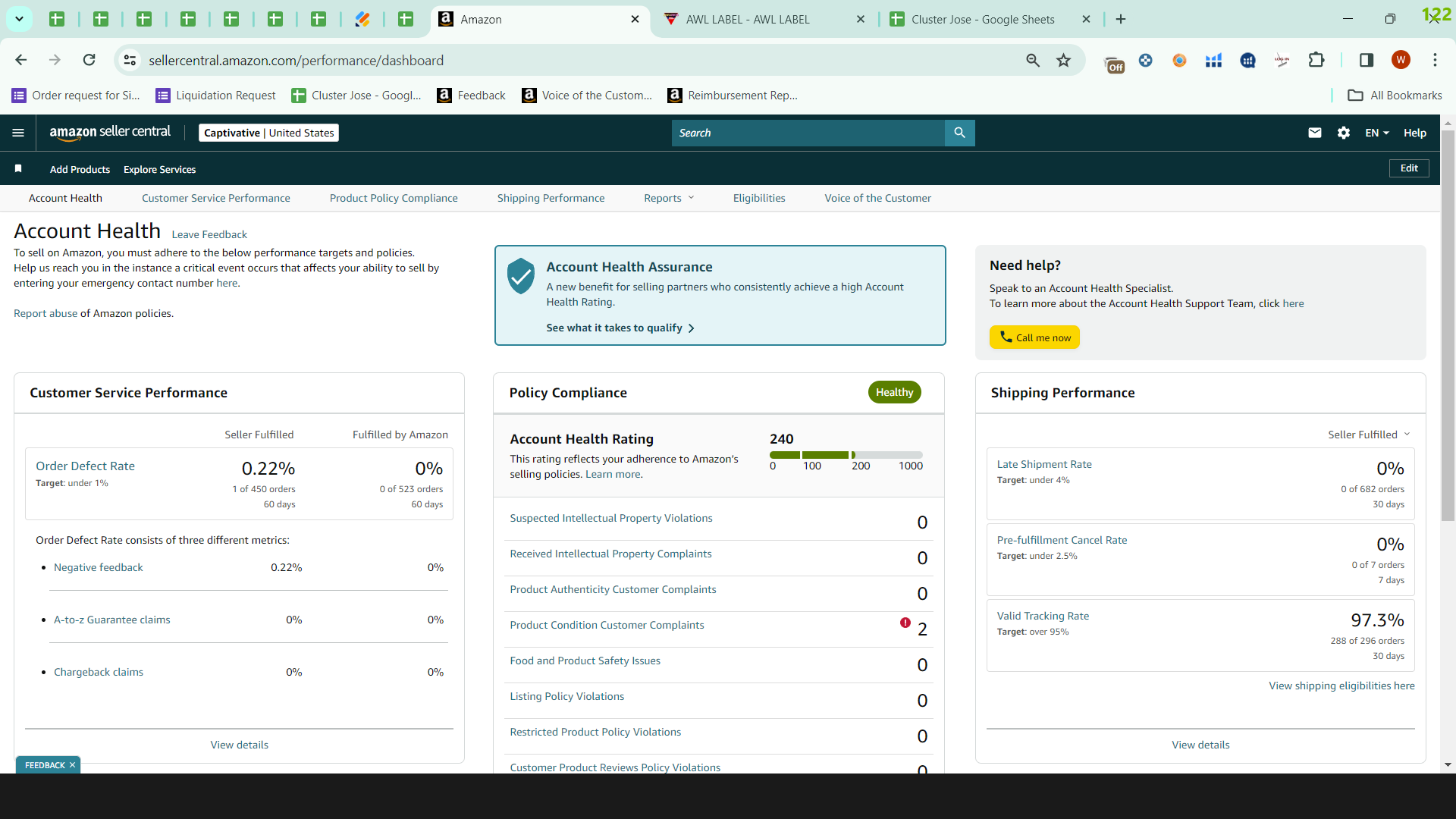Image resolution: width=1456 pixels, height=819 pixels.
Task: Click View shipping eligibilities here link
Action: point(1341,686)
